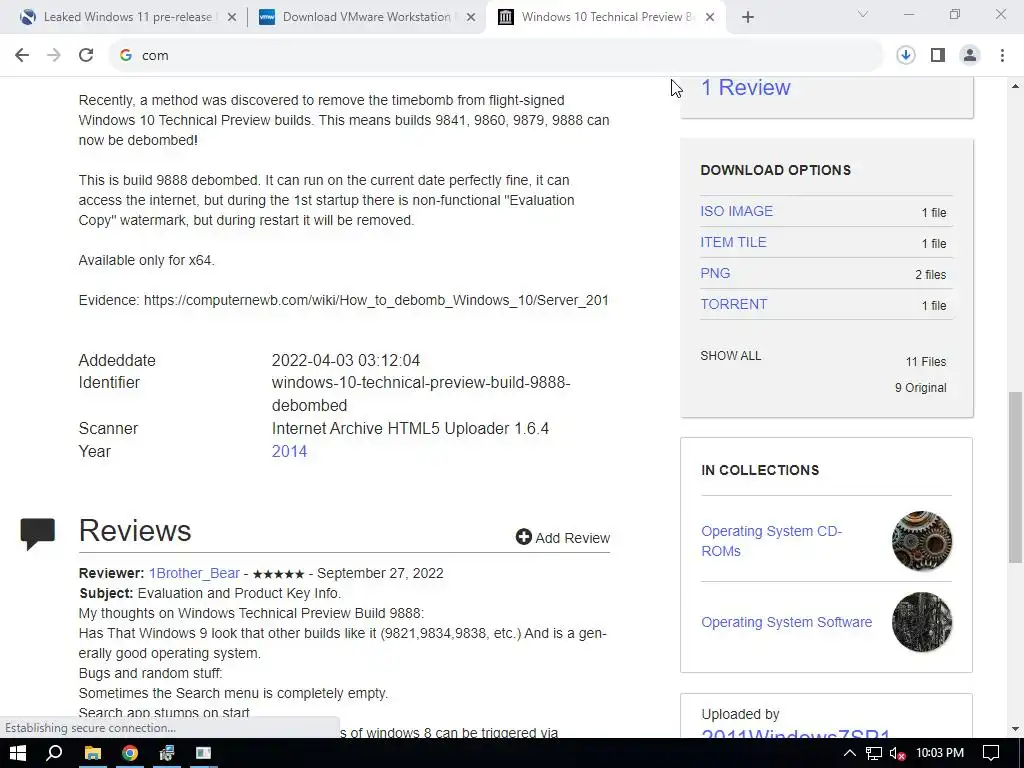Open the 1 Review link

(x=746, y=88)
